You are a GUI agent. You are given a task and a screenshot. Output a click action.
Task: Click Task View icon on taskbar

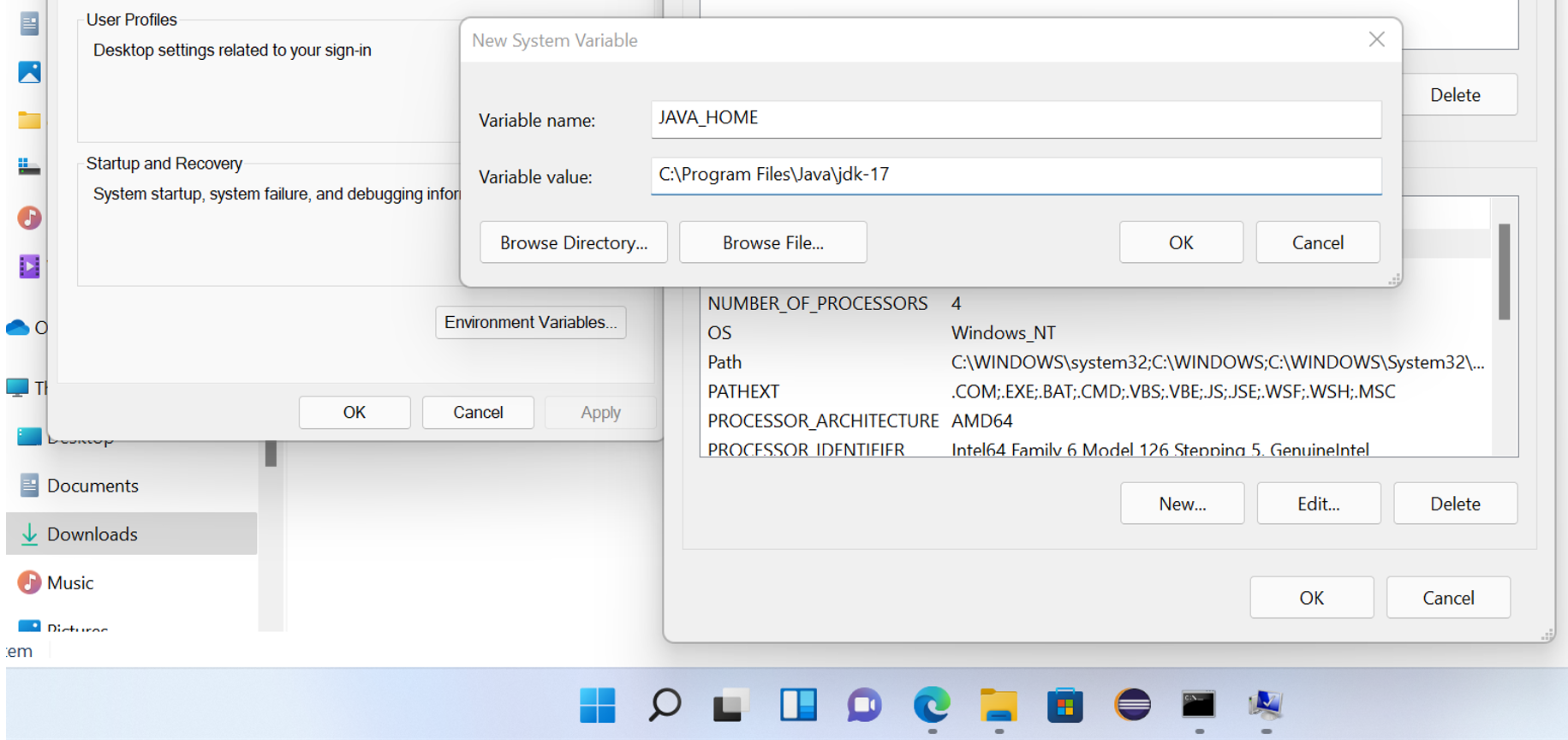click(x=730, y=705)
